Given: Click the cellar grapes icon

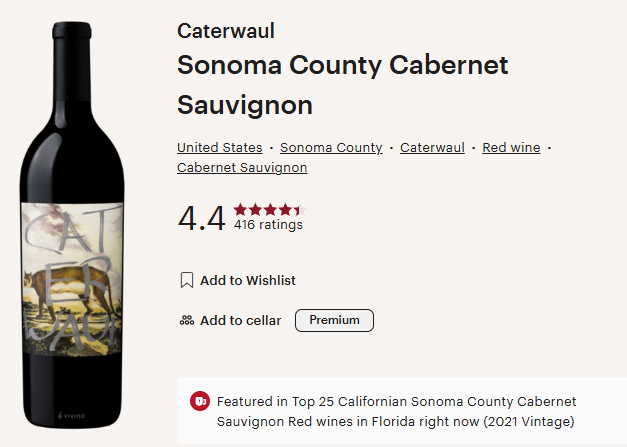Looking at the screenshot, I should click(x=187, y=320).
